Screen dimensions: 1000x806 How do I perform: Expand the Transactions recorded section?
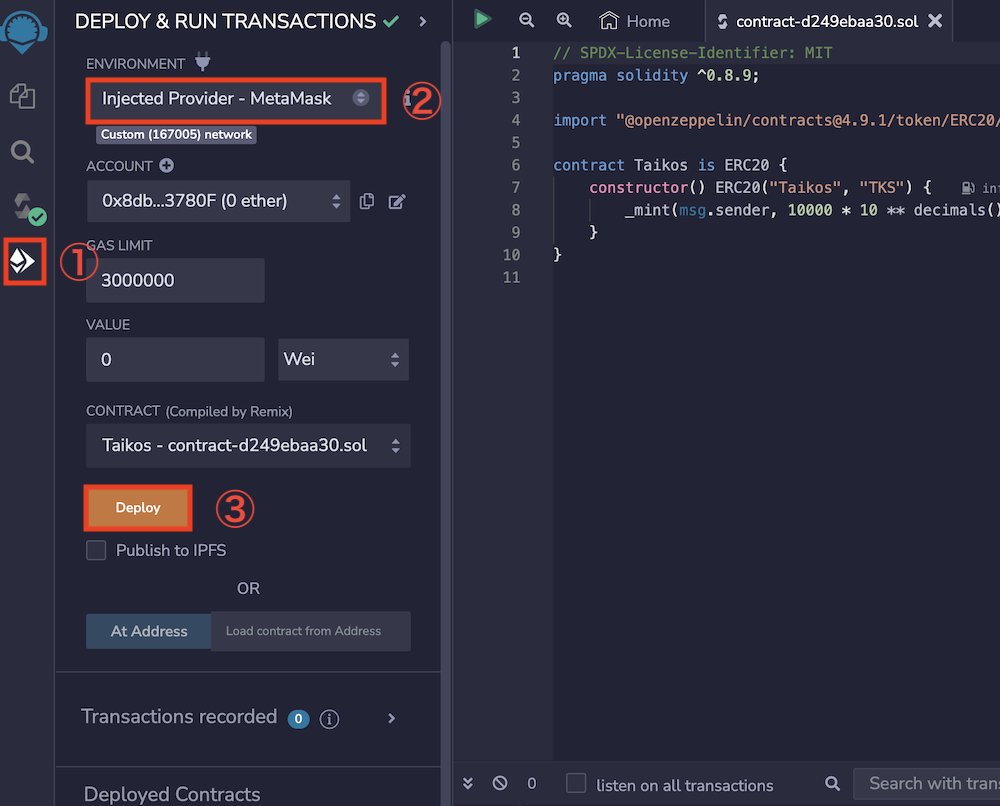pos(391,718)
